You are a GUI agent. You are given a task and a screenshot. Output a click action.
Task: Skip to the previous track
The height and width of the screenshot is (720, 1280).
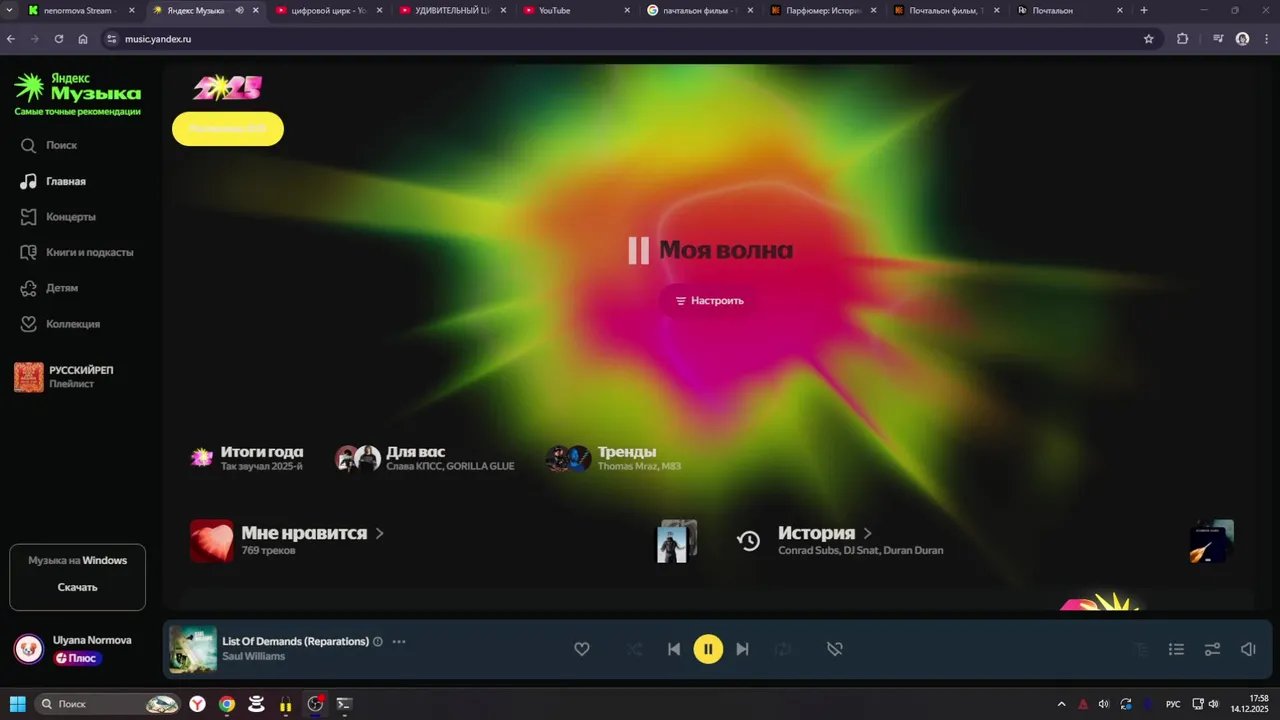[674, 649]
